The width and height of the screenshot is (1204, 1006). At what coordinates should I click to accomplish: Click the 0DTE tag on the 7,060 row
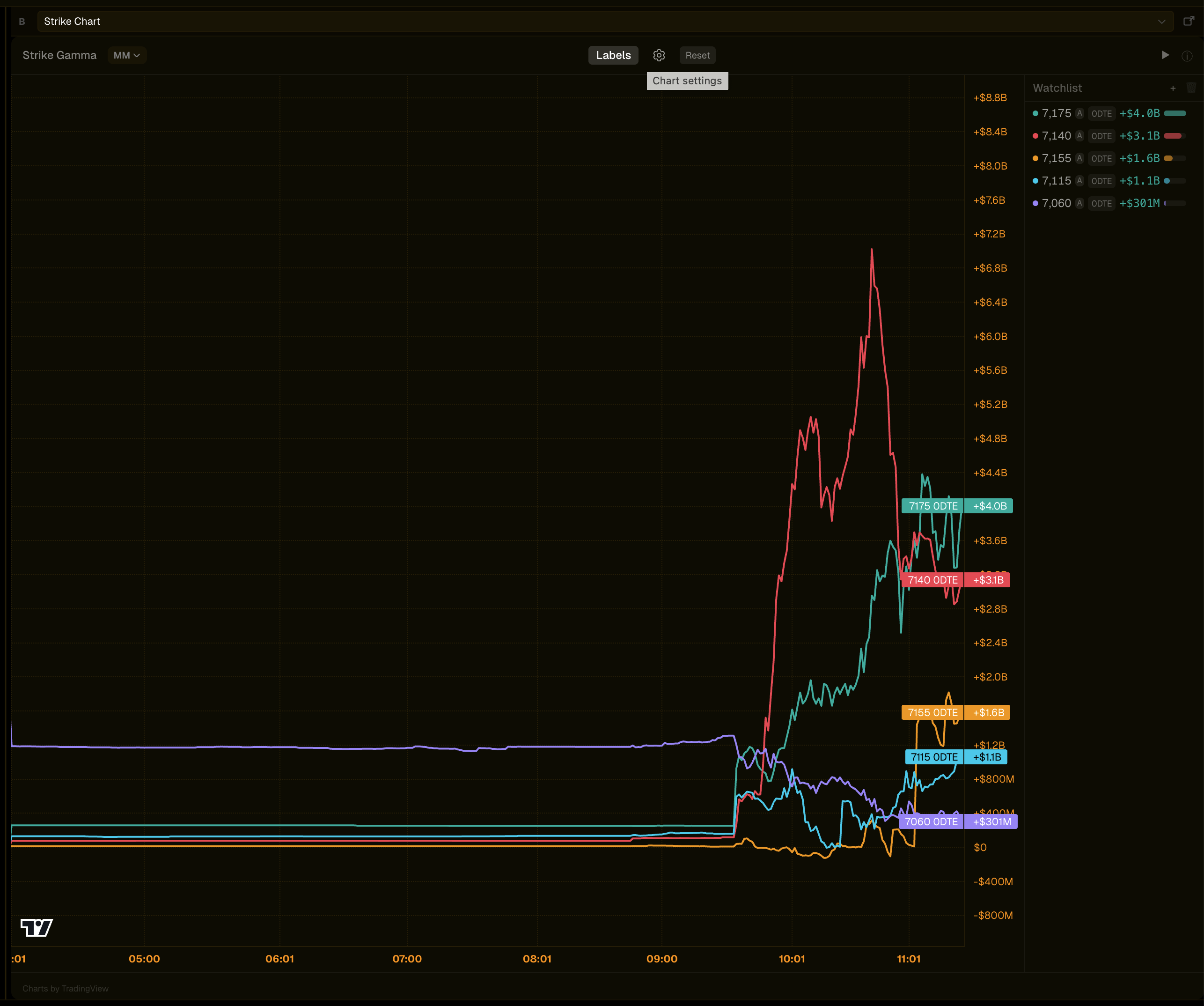[1101, 203]
